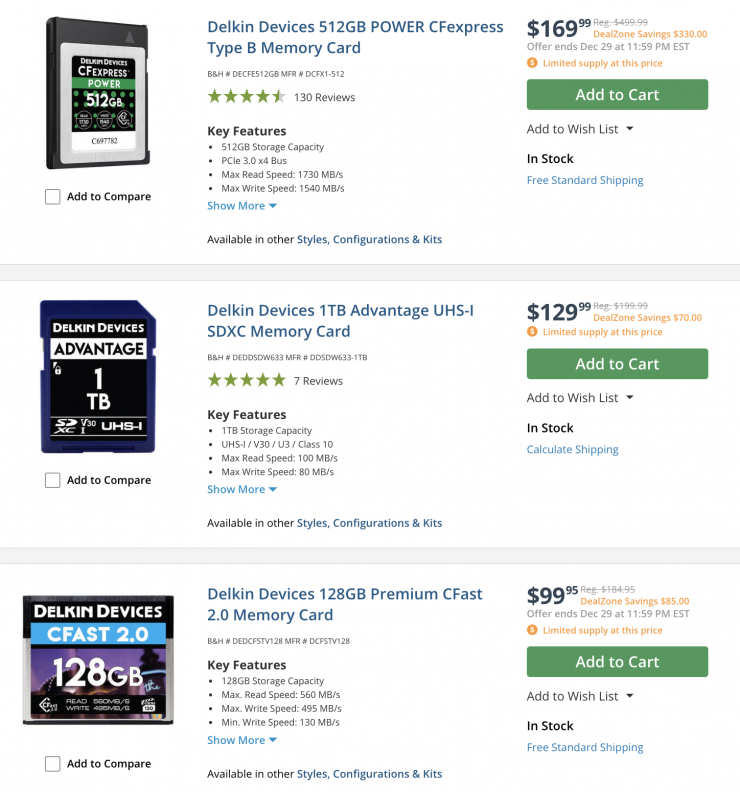Click the orange limited supply icon for CFexpress card

click(532, 63)
